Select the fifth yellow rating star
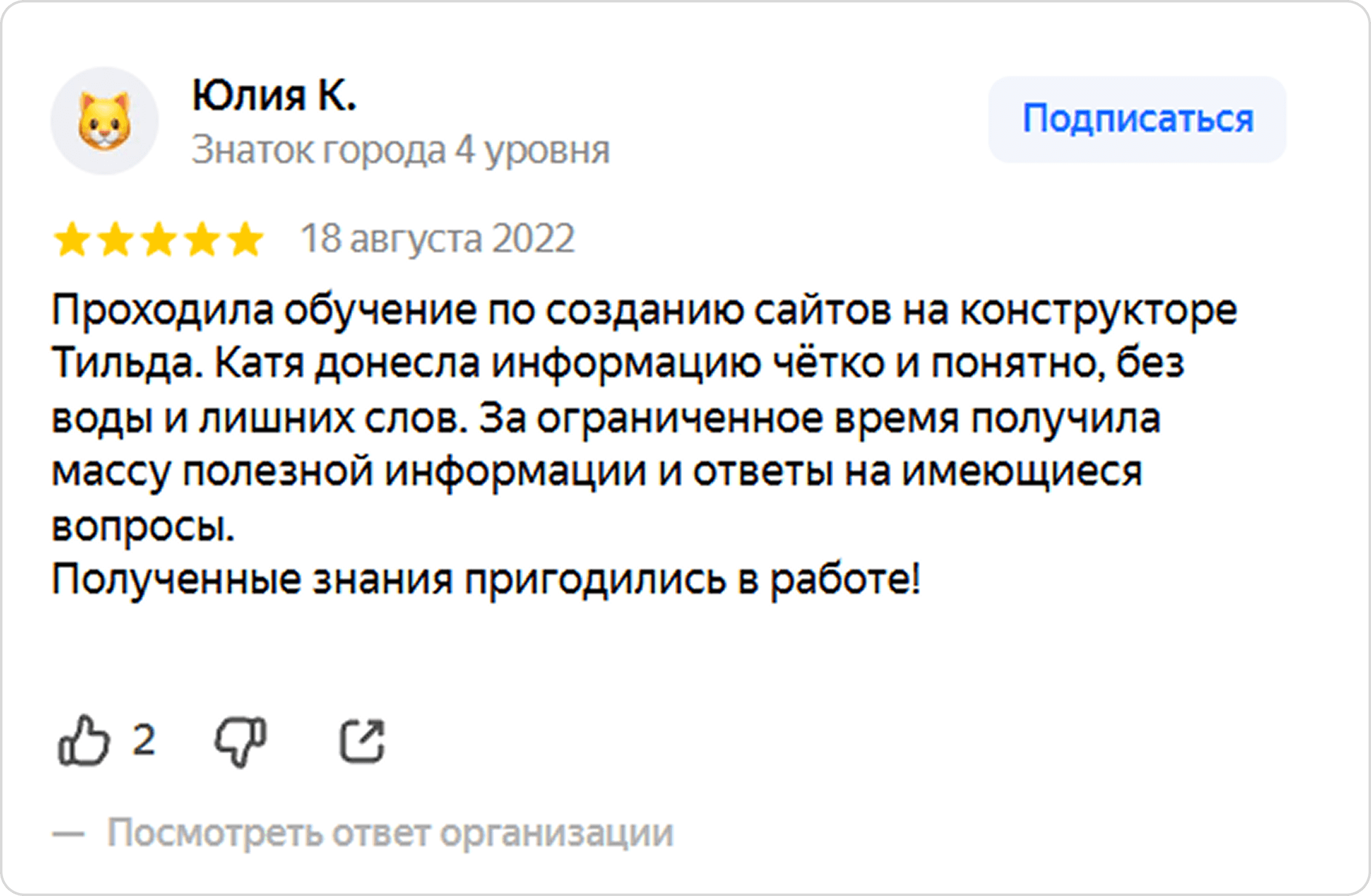 click(246, 239)
